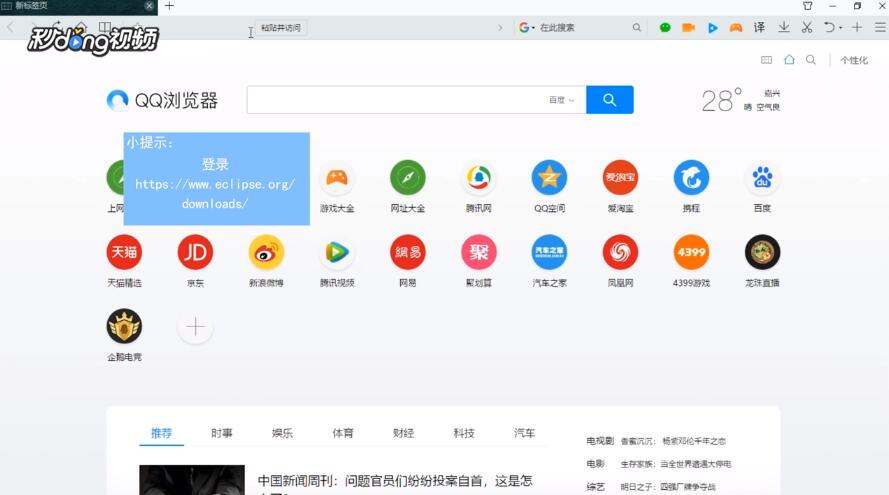Open the Google search engine selector

(527, 27)
